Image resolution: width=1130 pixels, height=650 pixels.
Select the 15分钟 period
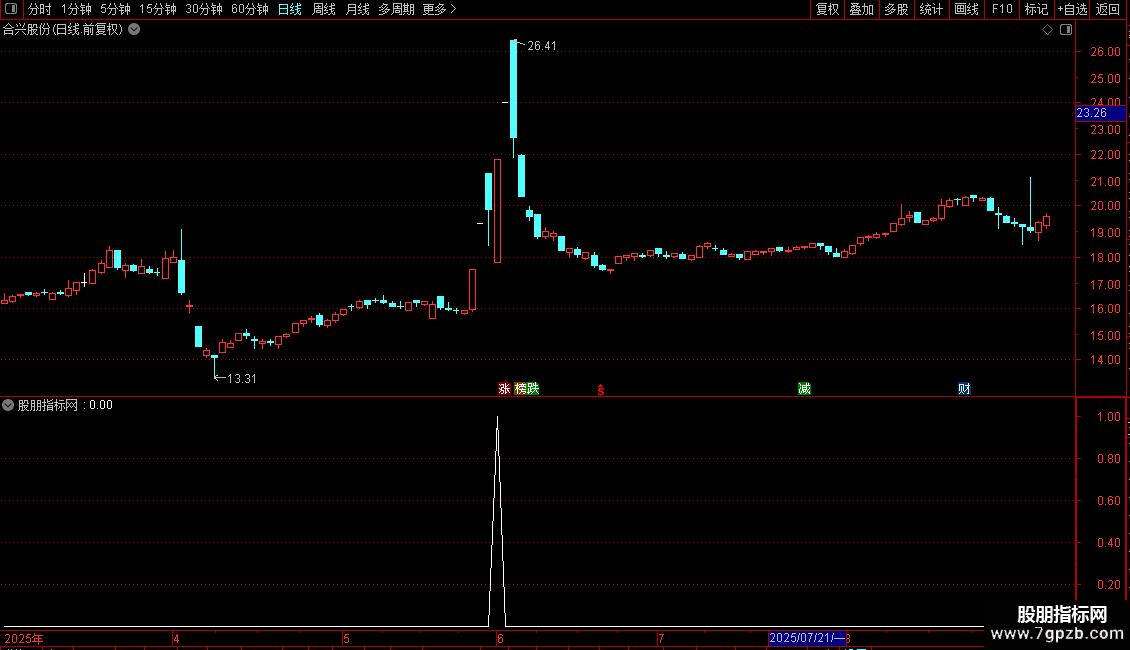coord(158,9)
